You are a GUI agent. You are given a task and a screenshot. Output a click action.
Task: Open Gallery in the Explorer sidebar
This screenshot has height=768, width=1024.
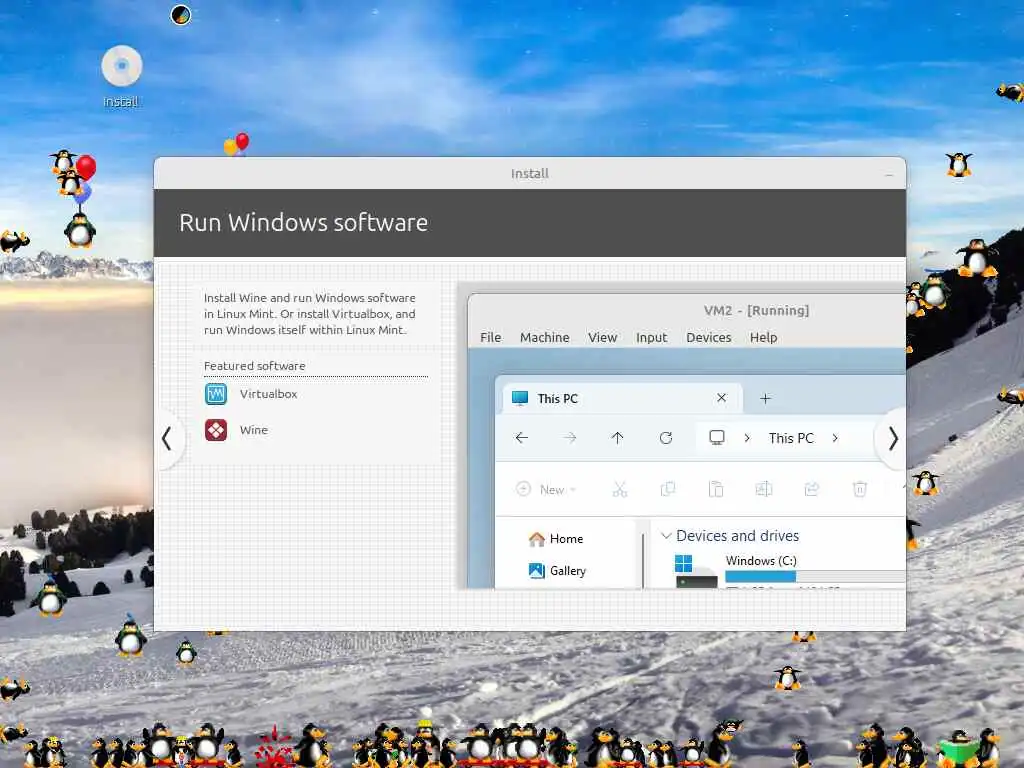[x=557, y=571]
